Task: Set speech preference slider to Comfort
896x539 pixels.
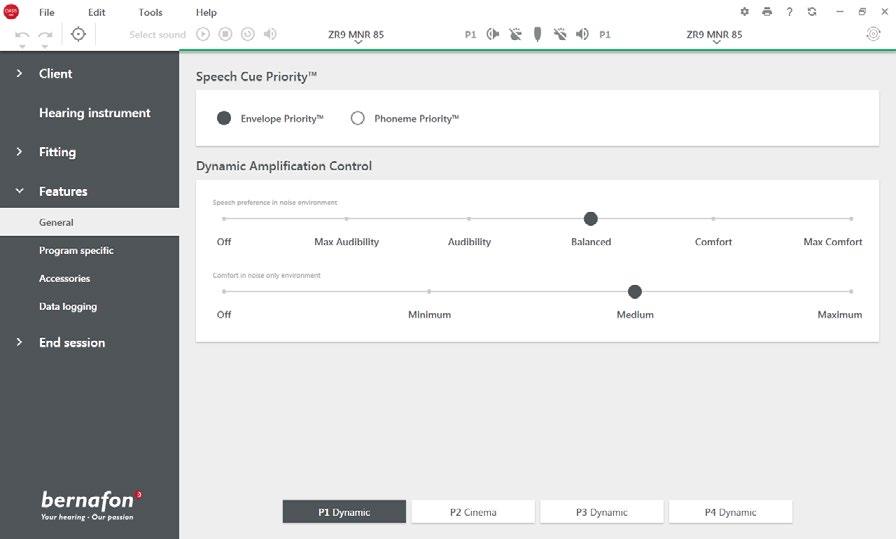Action: pyautogui.click(x=713, y=218)
